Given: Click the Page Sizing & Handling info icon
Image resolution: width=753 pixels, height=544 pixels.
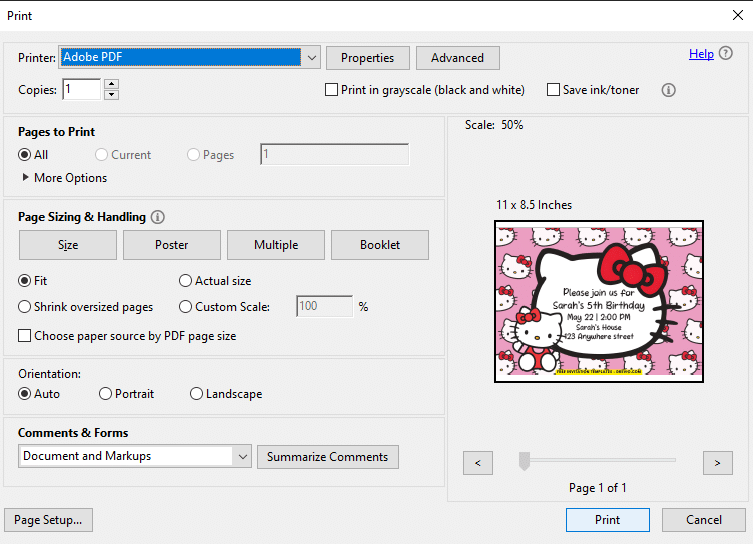Looking at the screenshot, I should [158, 217].
